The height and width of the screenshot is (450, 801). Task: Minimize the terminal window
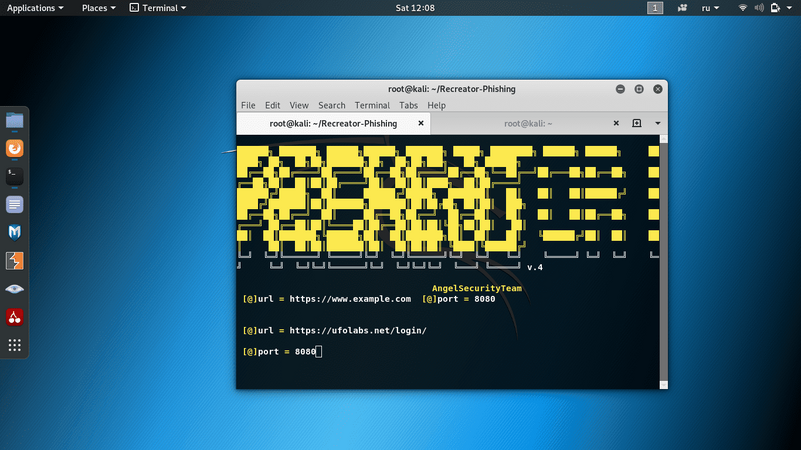(620, 89)
